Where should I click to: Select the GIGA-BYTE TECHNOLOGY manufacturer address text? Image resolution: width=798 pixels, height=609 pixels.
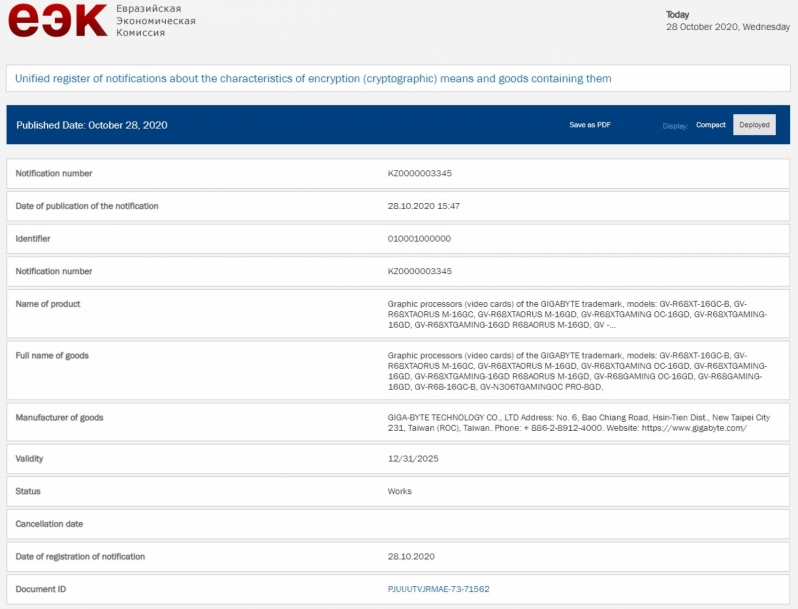pos(579,423)
